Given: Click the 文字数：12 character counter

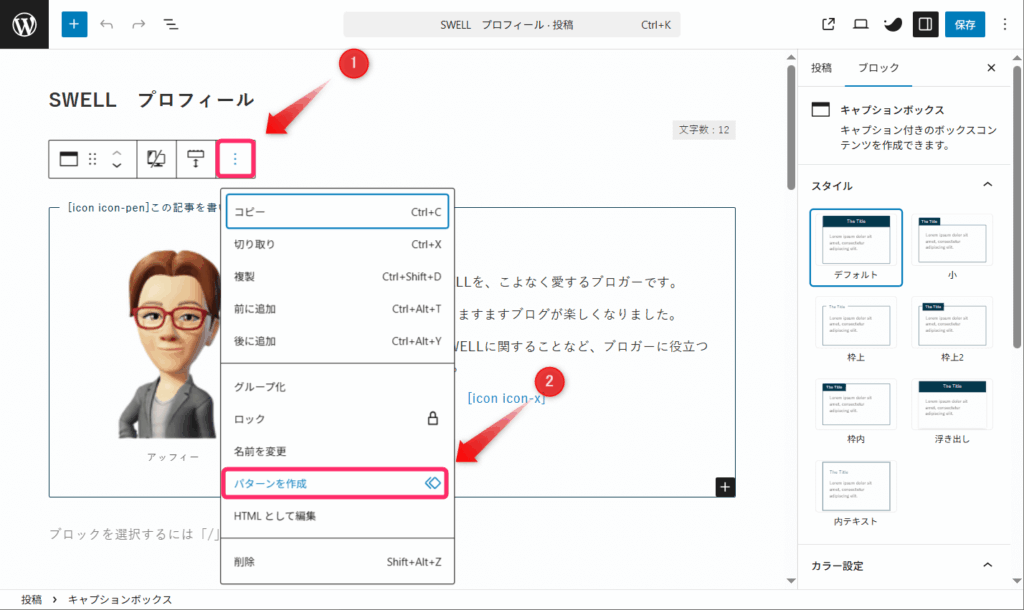Looking at the screenshot, I should pos(704,129).
